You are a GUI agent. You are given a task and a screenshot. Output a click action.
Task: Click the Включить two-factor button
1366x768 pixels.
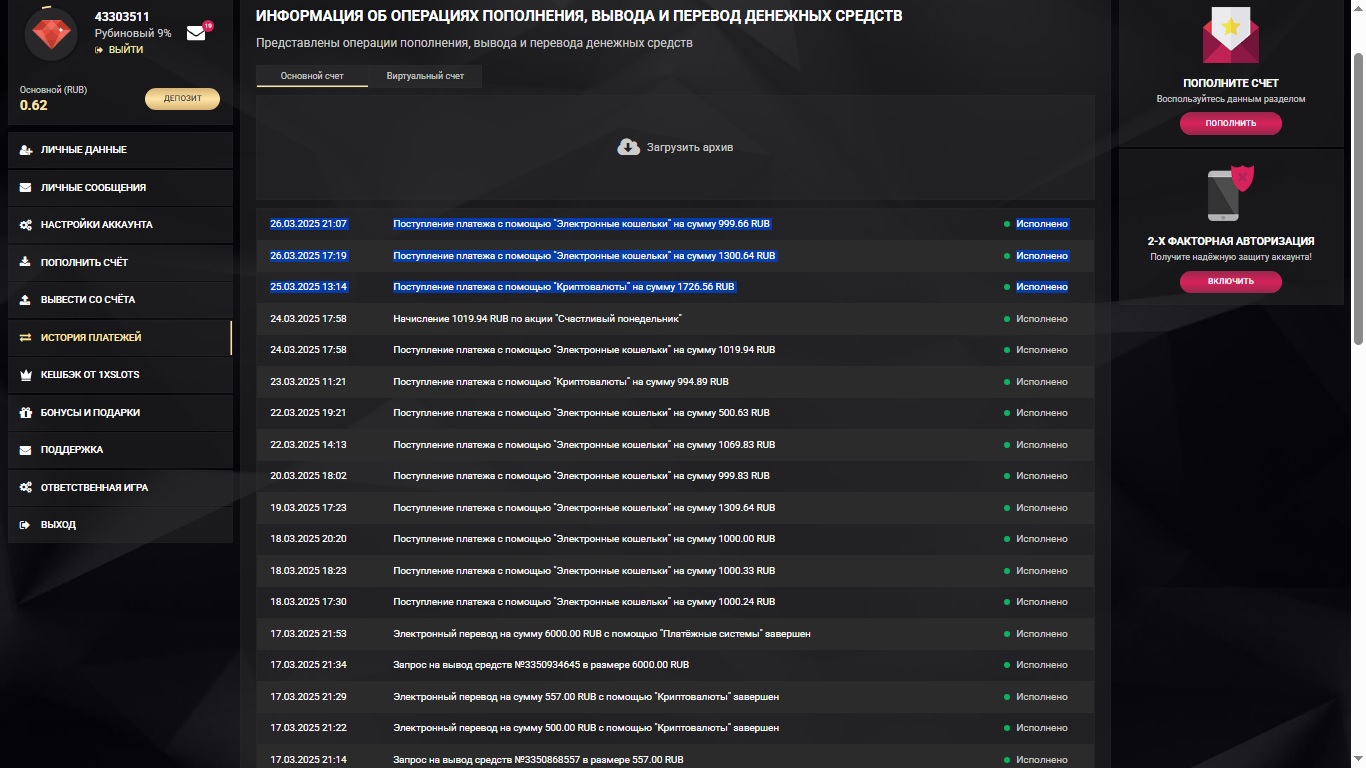1231,281
